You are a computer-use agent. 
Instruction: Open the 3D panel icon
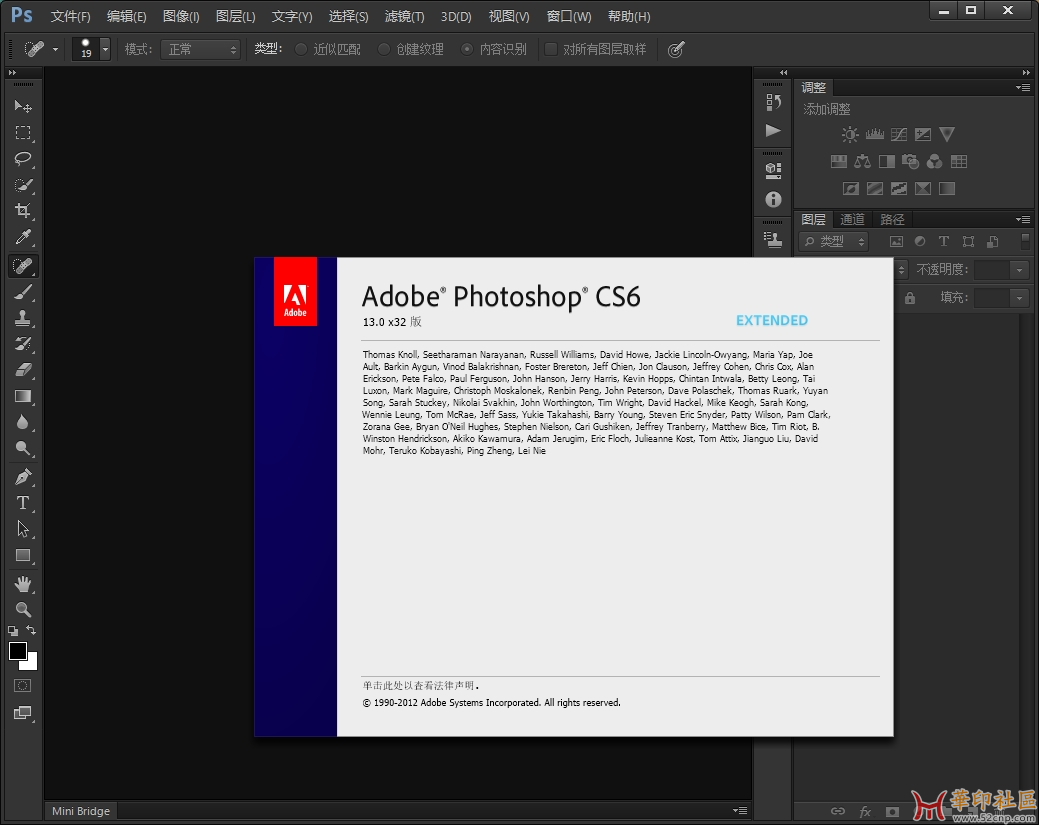click(x=773, y=170)
